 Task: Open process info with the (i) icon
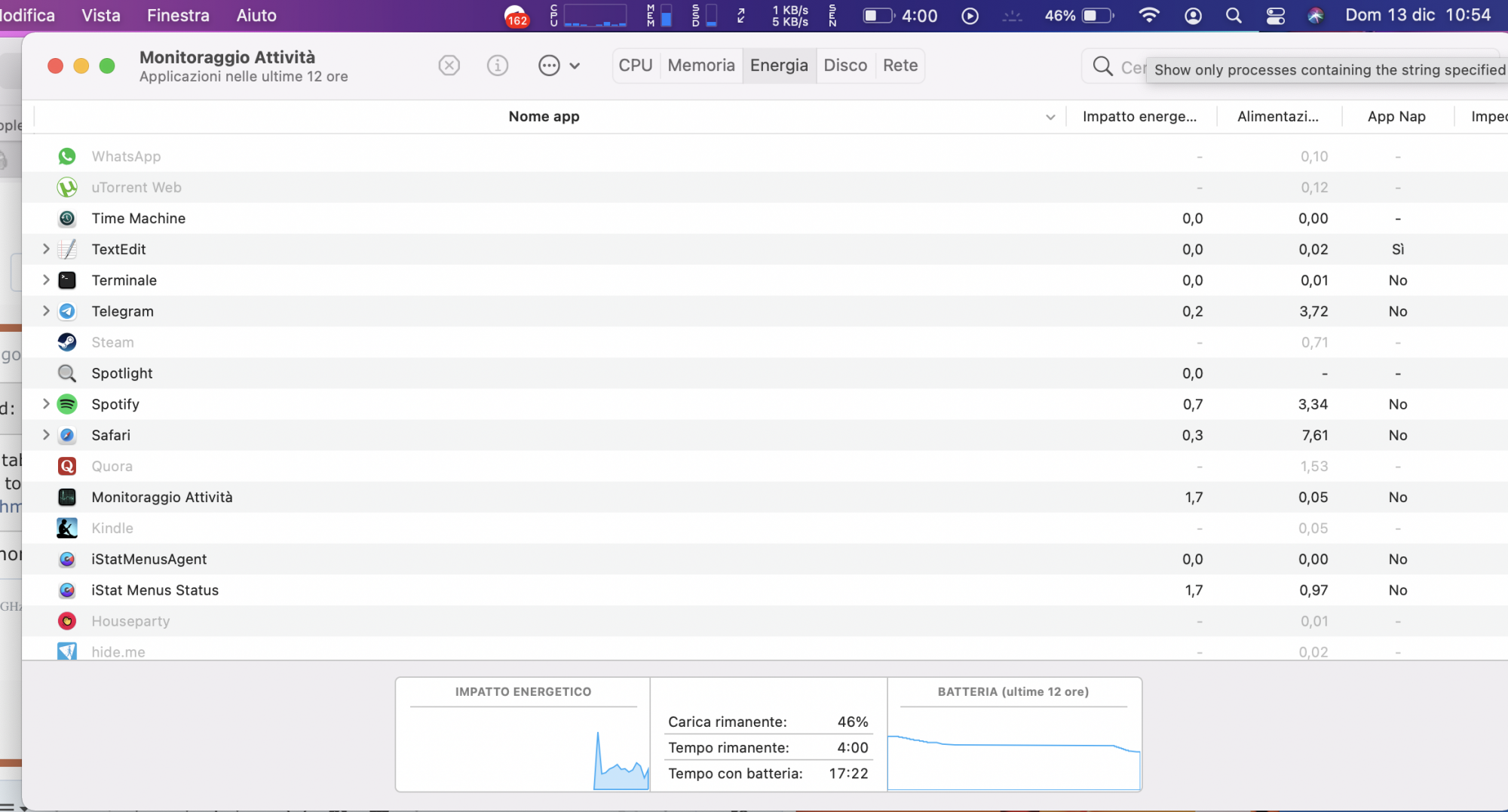click(x=498, y=66)
